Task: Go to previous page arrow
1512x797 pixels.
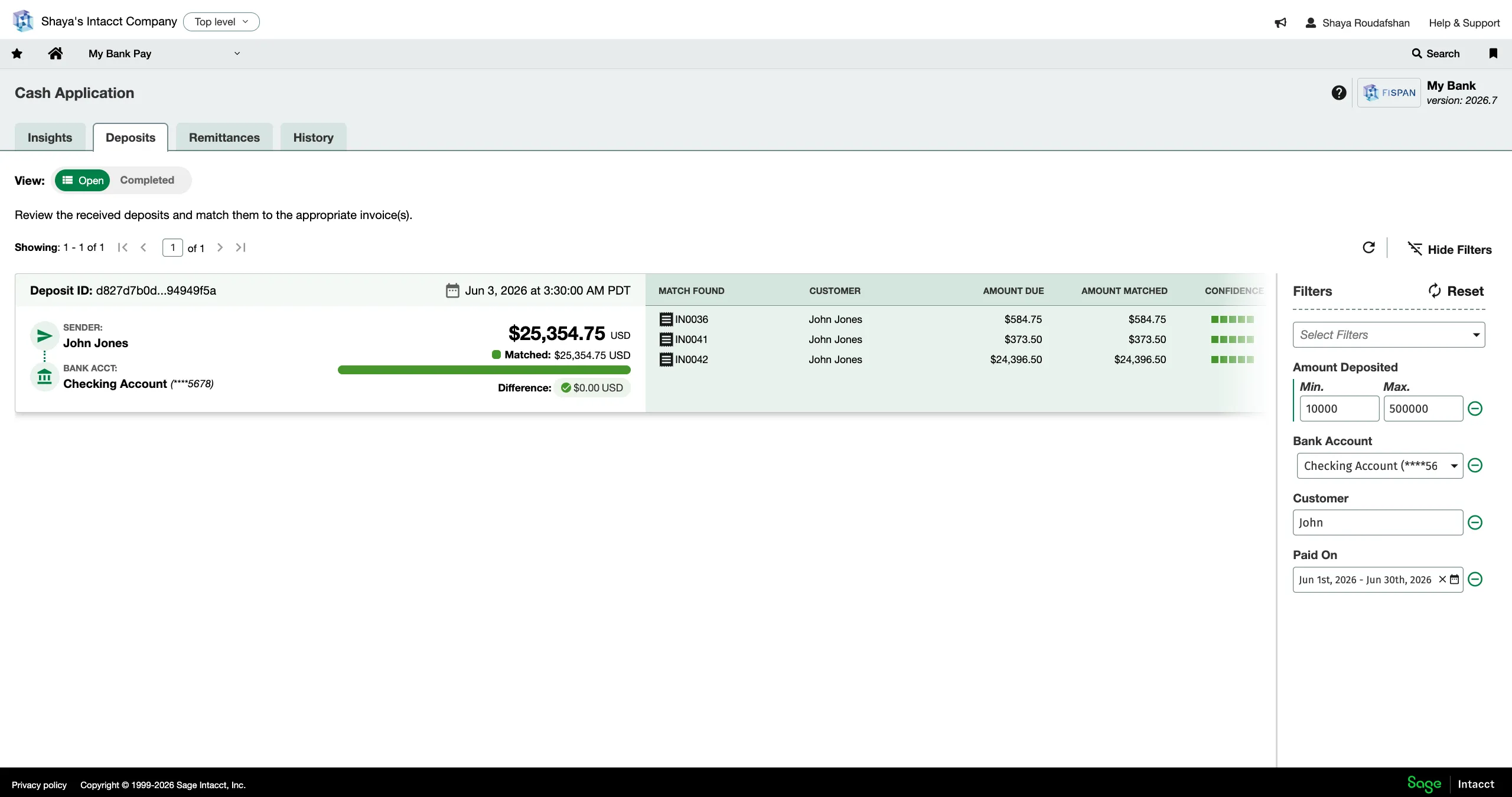Action: pos(144,247)
